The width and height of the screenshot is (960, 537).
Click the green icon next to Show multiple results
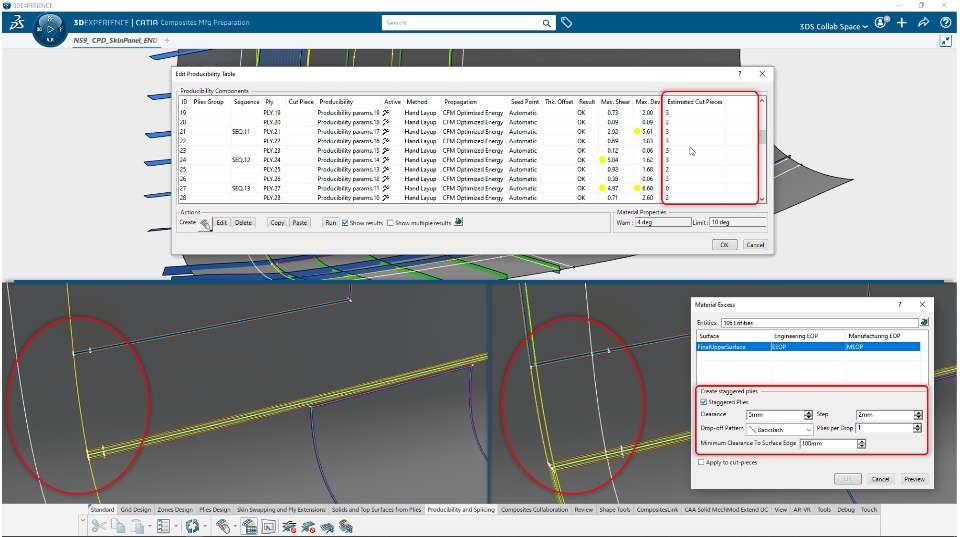point(459,222)
